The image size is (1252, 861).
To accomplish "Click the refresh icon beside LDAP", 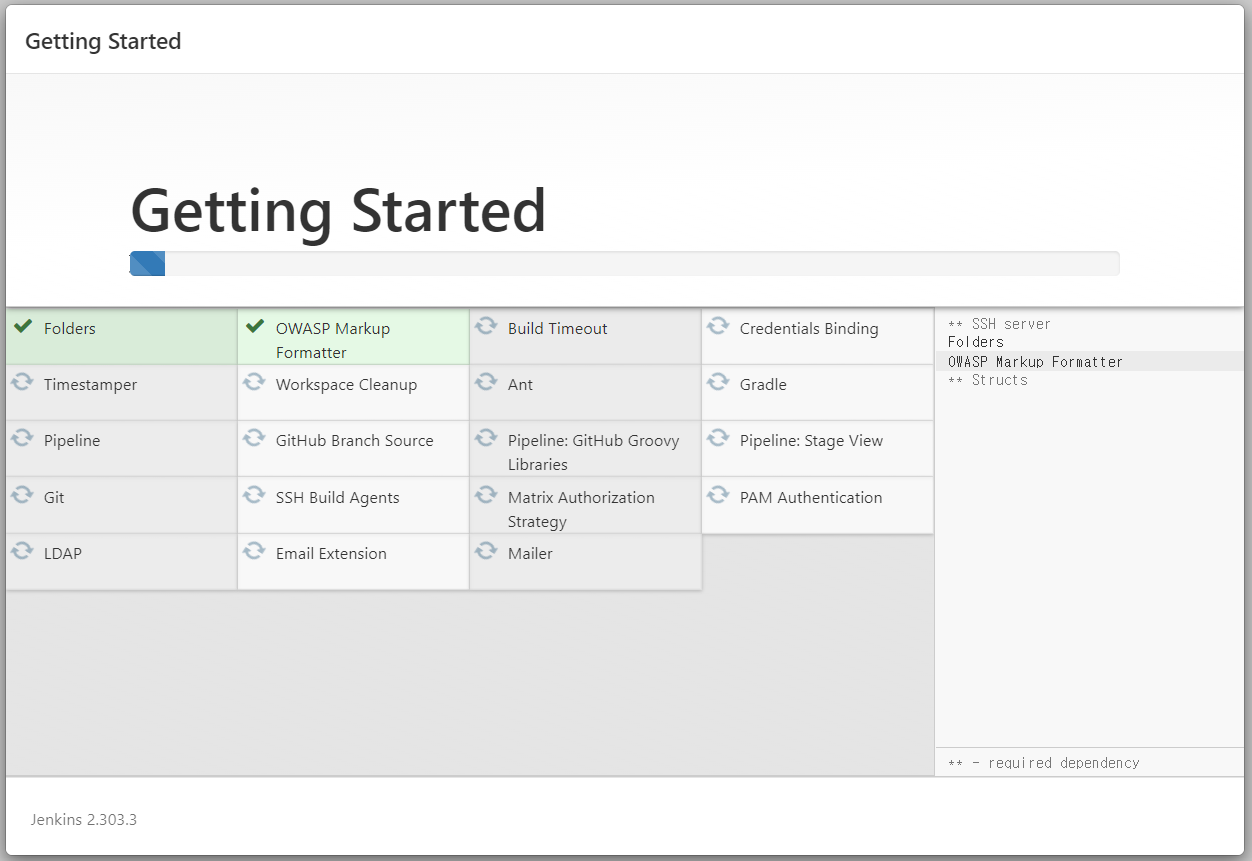I will tap(22, 551).
